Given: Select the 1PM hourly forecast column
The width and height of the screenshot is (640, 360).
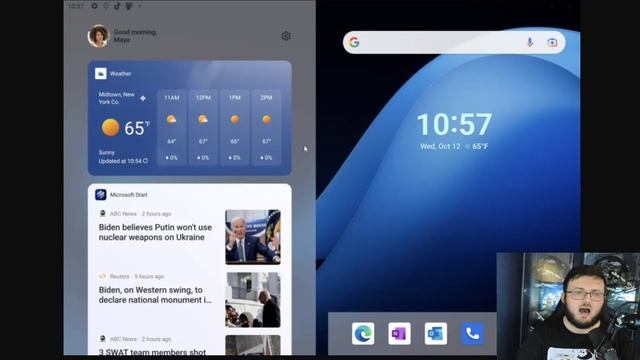Looking at the screenshot, I should [x=235, y=127].
